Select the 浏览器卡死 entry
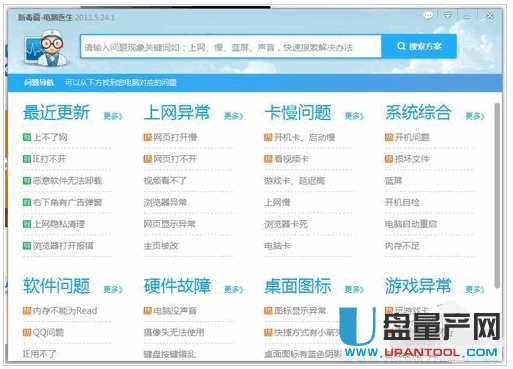The image size is (513, 369). coord(286,224)
